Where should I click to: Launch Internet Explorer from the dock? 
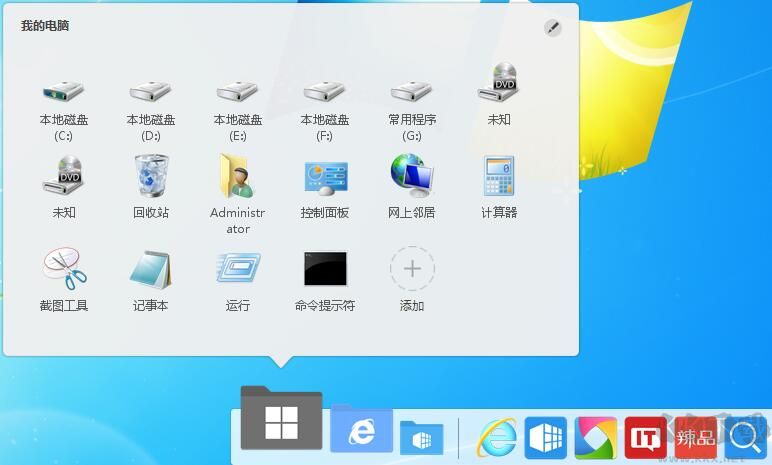click(x=497, y=437)
